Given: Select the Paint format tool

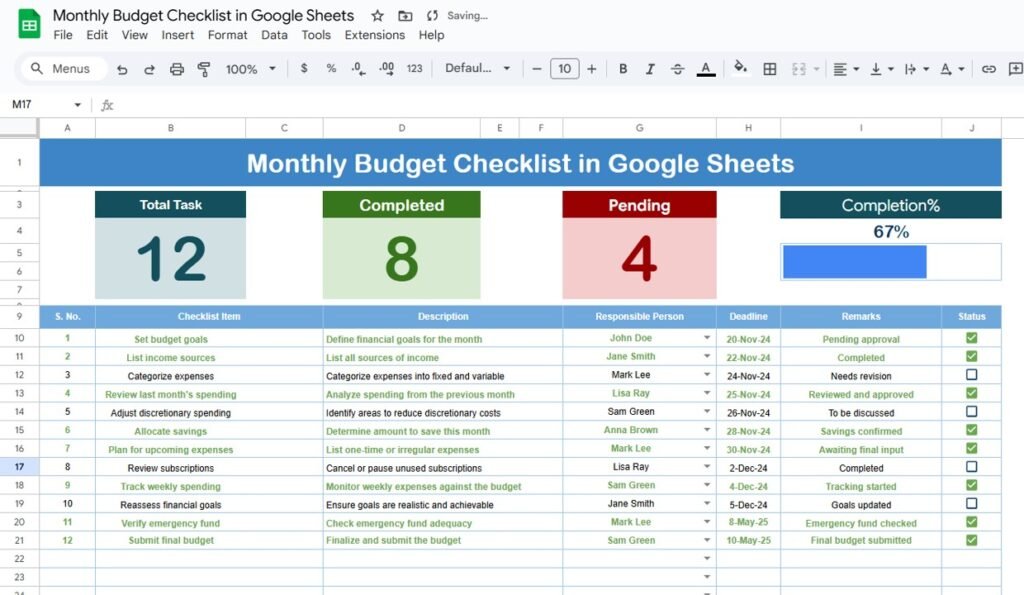Looking at the screenshot, I should [204, 69].
